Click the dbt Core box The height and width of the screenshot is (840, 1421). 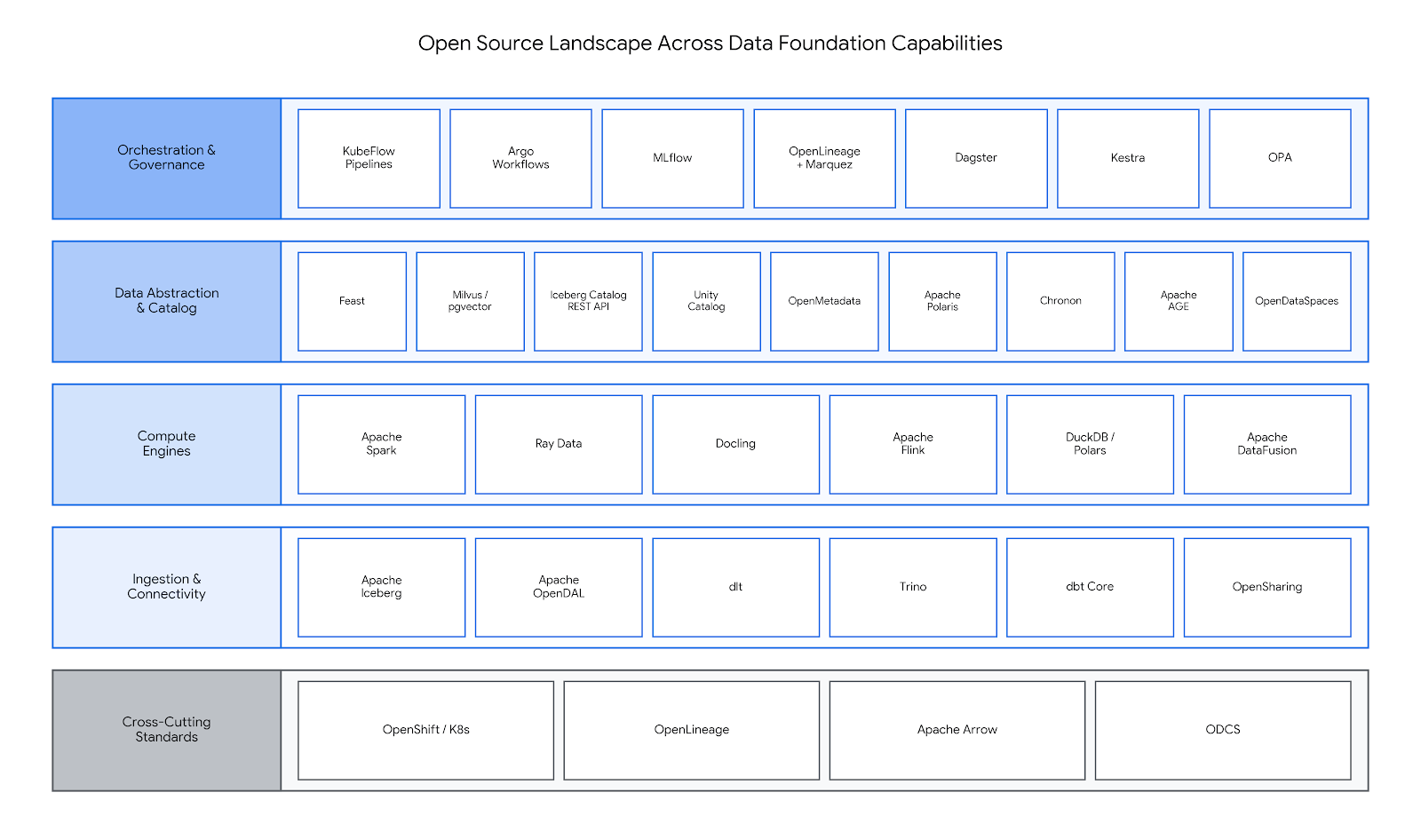[x=1090, y=587]
